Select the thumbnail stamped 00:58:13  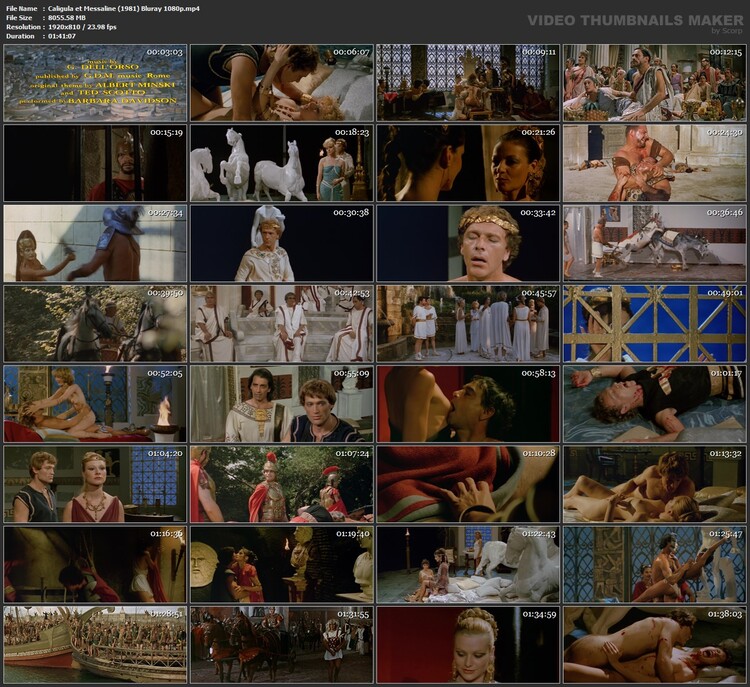pyautogui.click(x=468, y=404)
